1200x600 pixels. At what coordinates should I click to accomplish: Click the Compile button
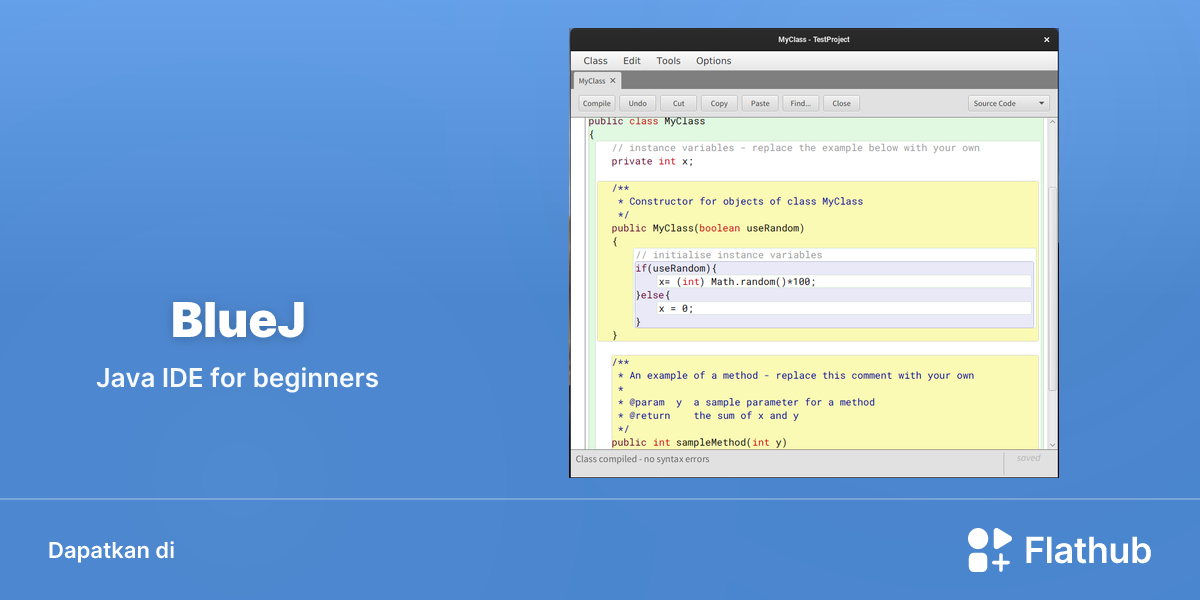point(597,103)
